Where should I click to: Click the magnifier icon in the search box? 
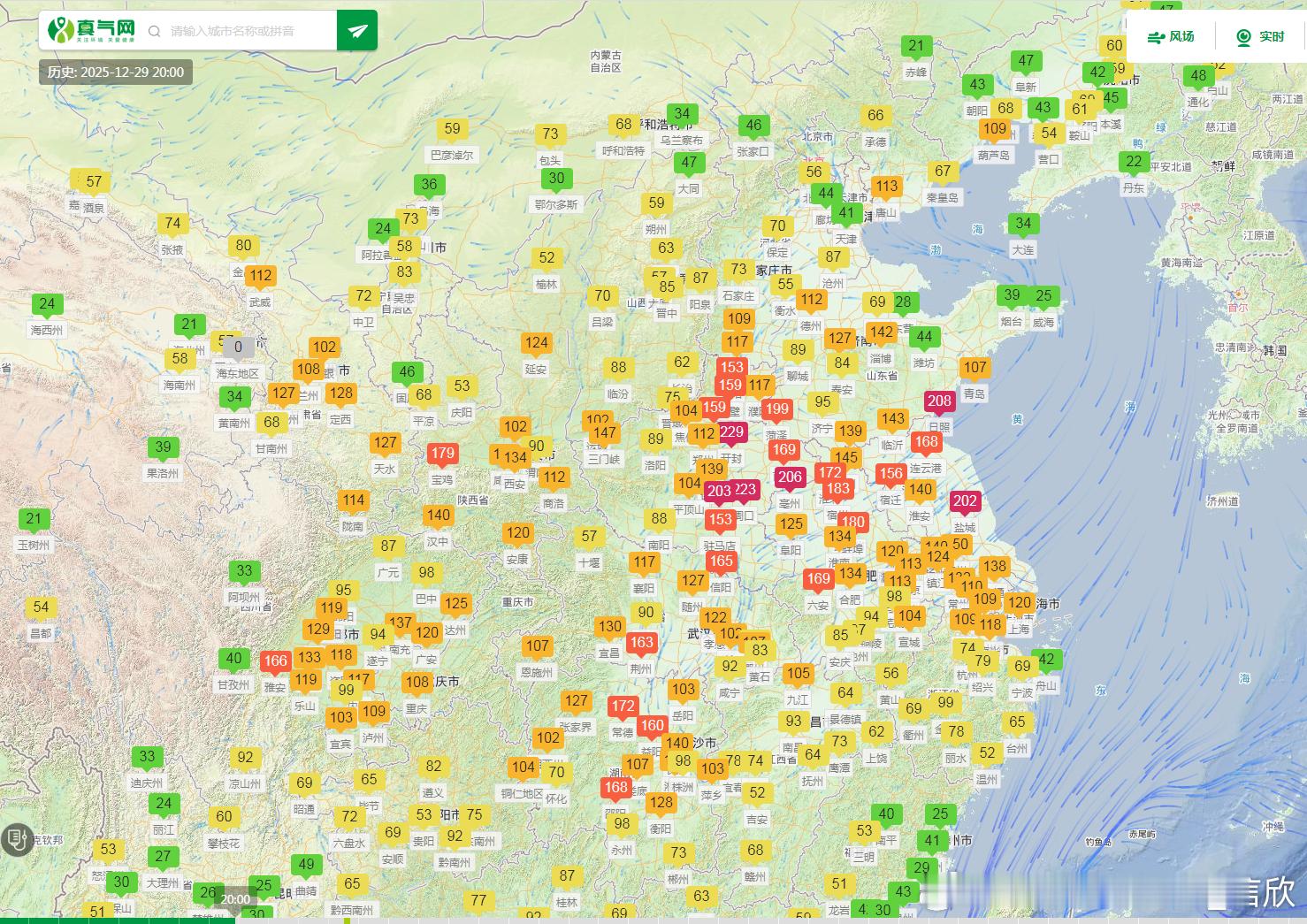point(155,31)
